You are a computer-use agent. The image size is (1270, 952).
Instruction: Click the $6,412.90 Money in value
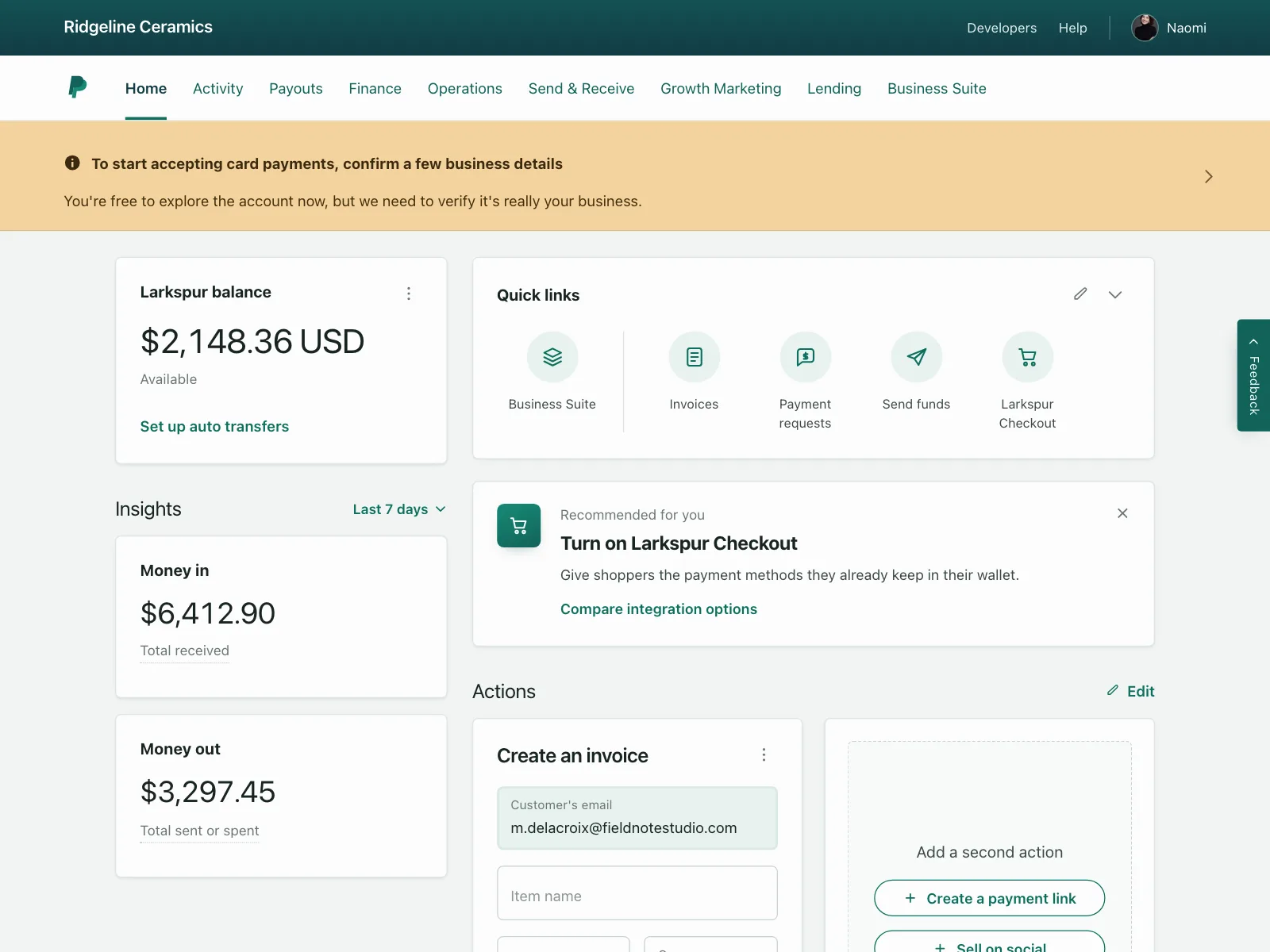point(208,613)
